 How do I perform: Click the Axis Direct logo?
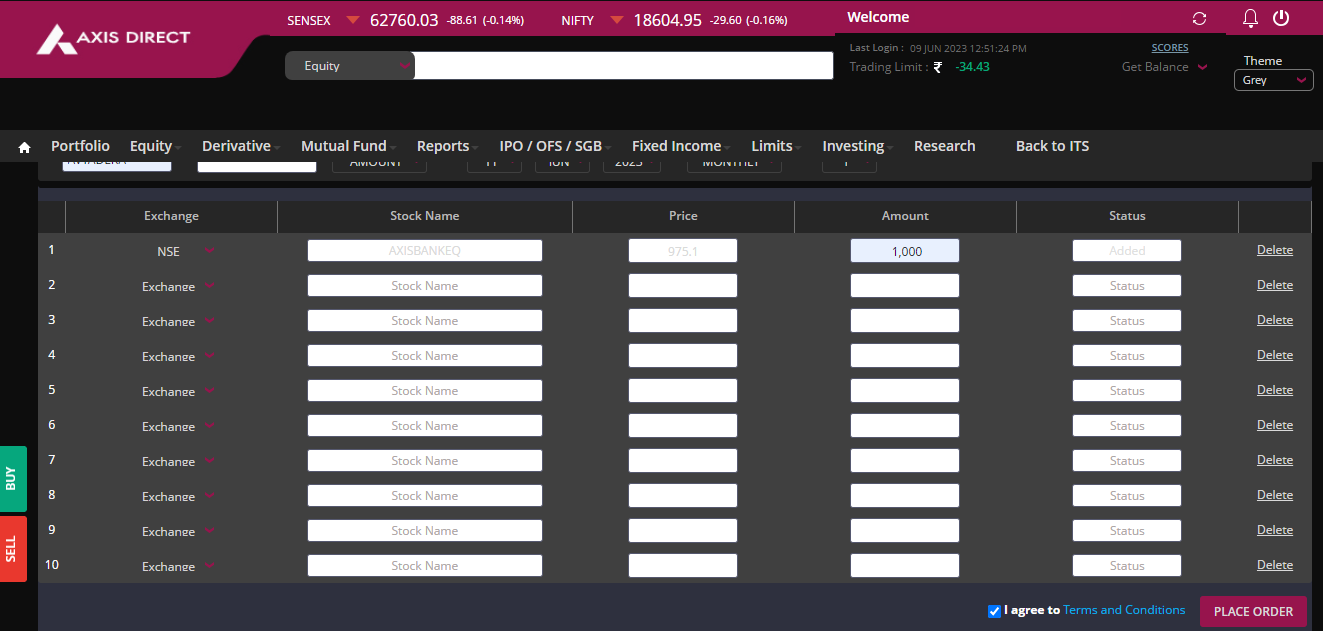(x=113, y=39)
